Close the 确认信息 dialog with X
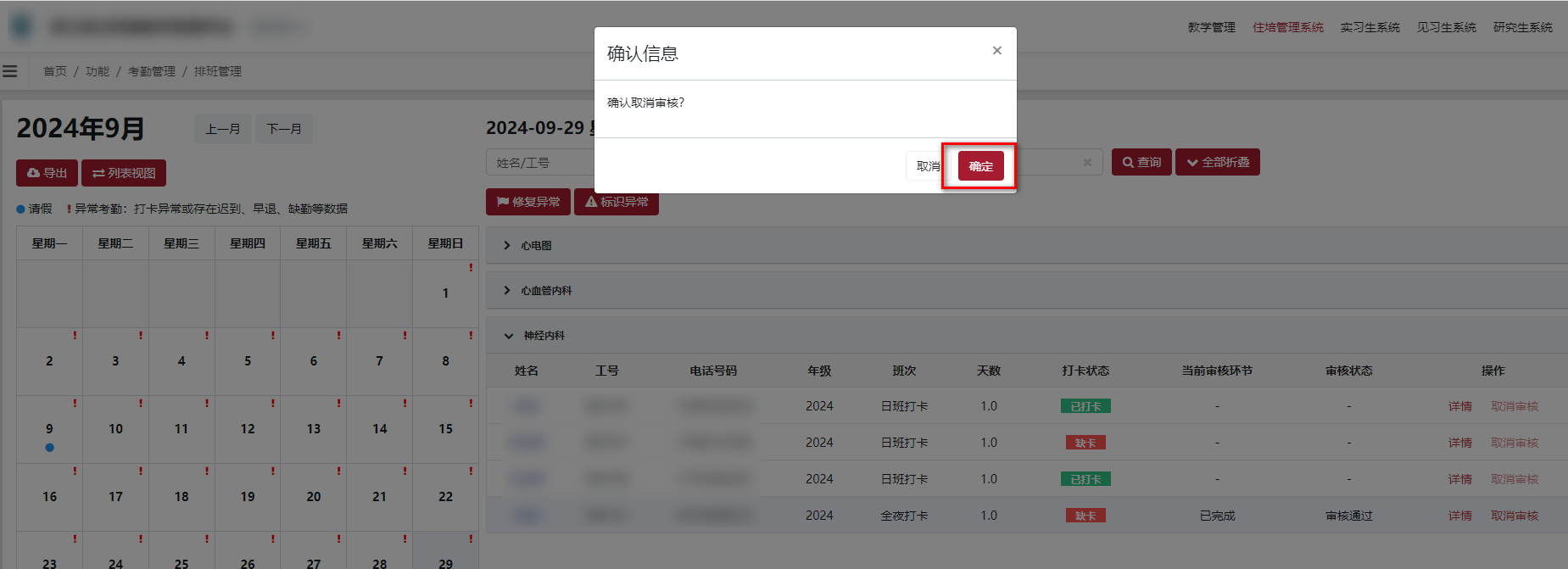This screenshot has height=569, width=1568. click(x=997, y=51)
